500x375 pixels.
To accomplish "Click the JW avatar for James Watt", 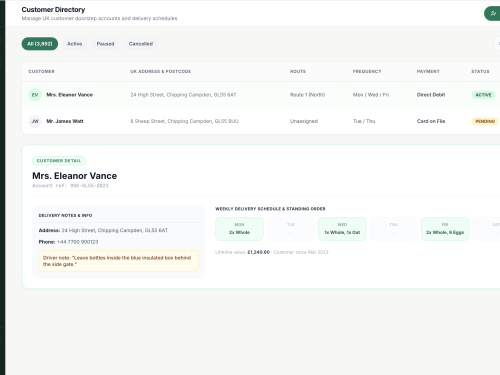I will tap(35, 121).
